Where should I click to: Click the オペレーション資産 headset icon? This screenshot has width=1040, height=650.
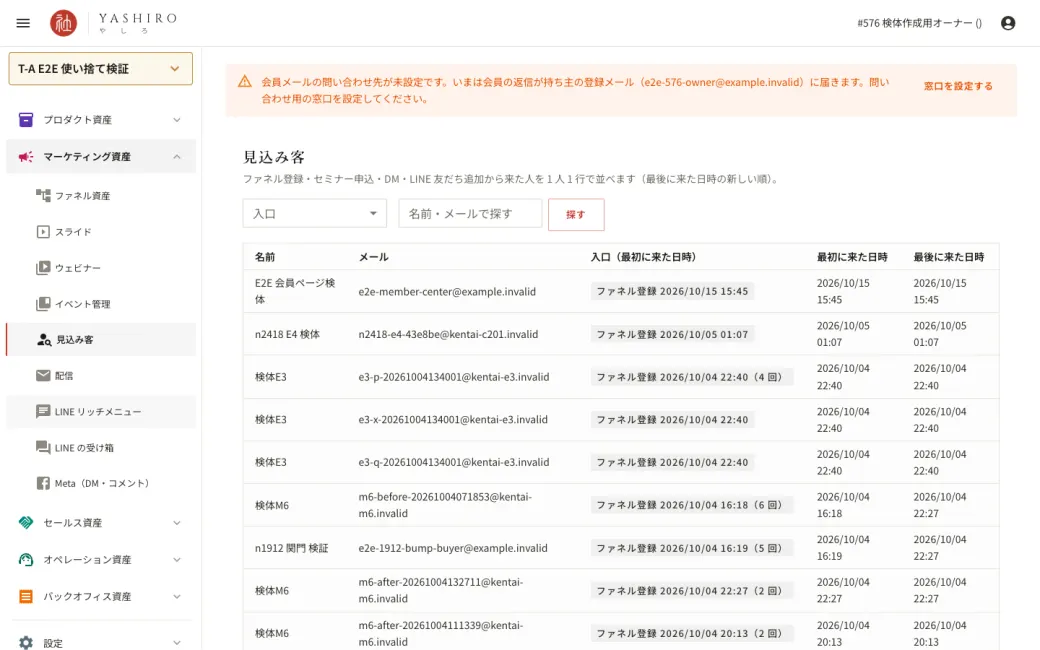(x=26, y=559)
